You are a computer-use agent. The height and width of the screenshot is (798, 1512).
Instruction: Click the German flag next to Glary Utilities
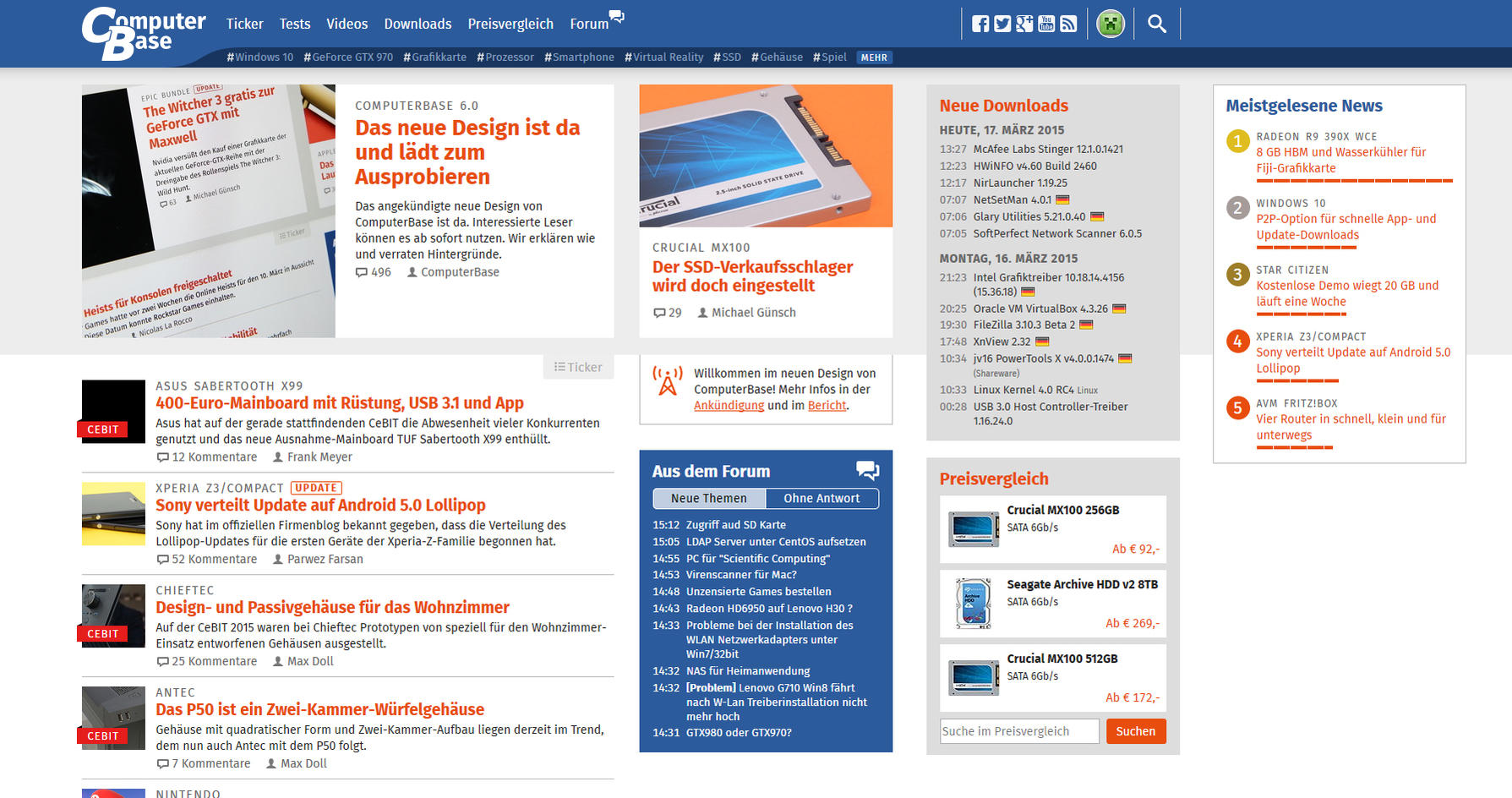[1097, 217]
